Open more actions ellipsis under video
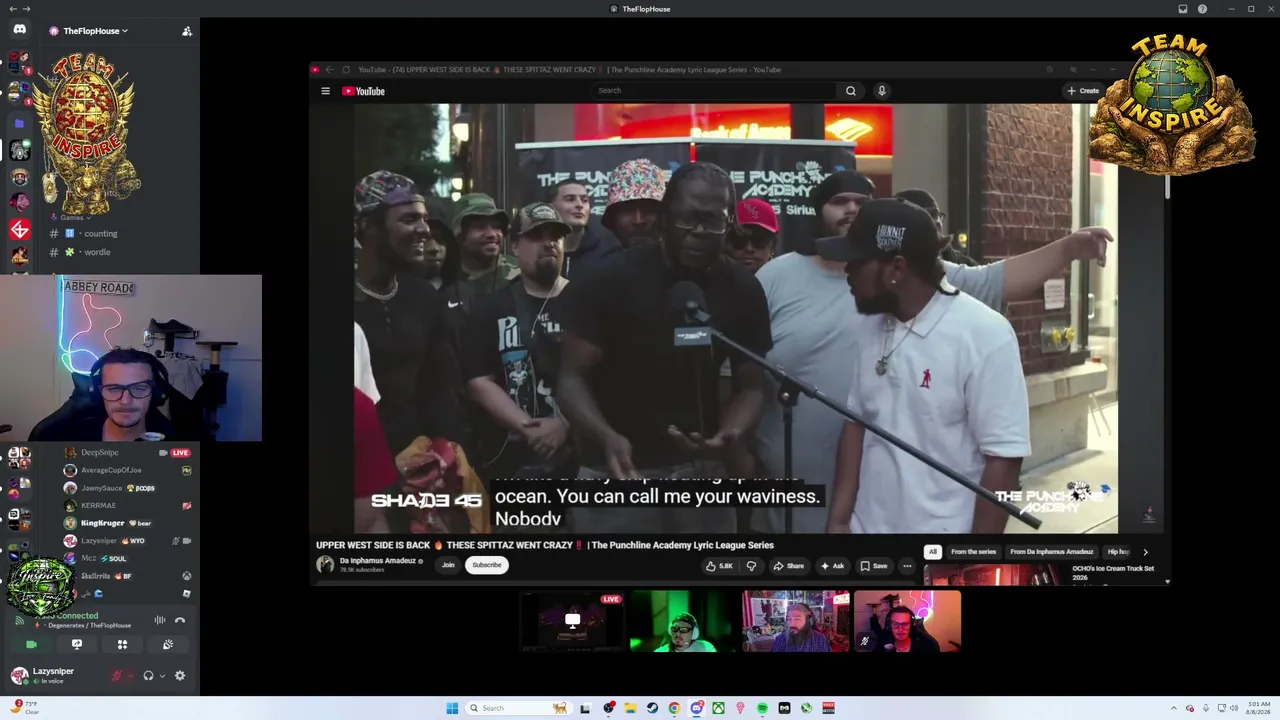This screenshot has height=720, width=1280. click(x=907, y=566)
